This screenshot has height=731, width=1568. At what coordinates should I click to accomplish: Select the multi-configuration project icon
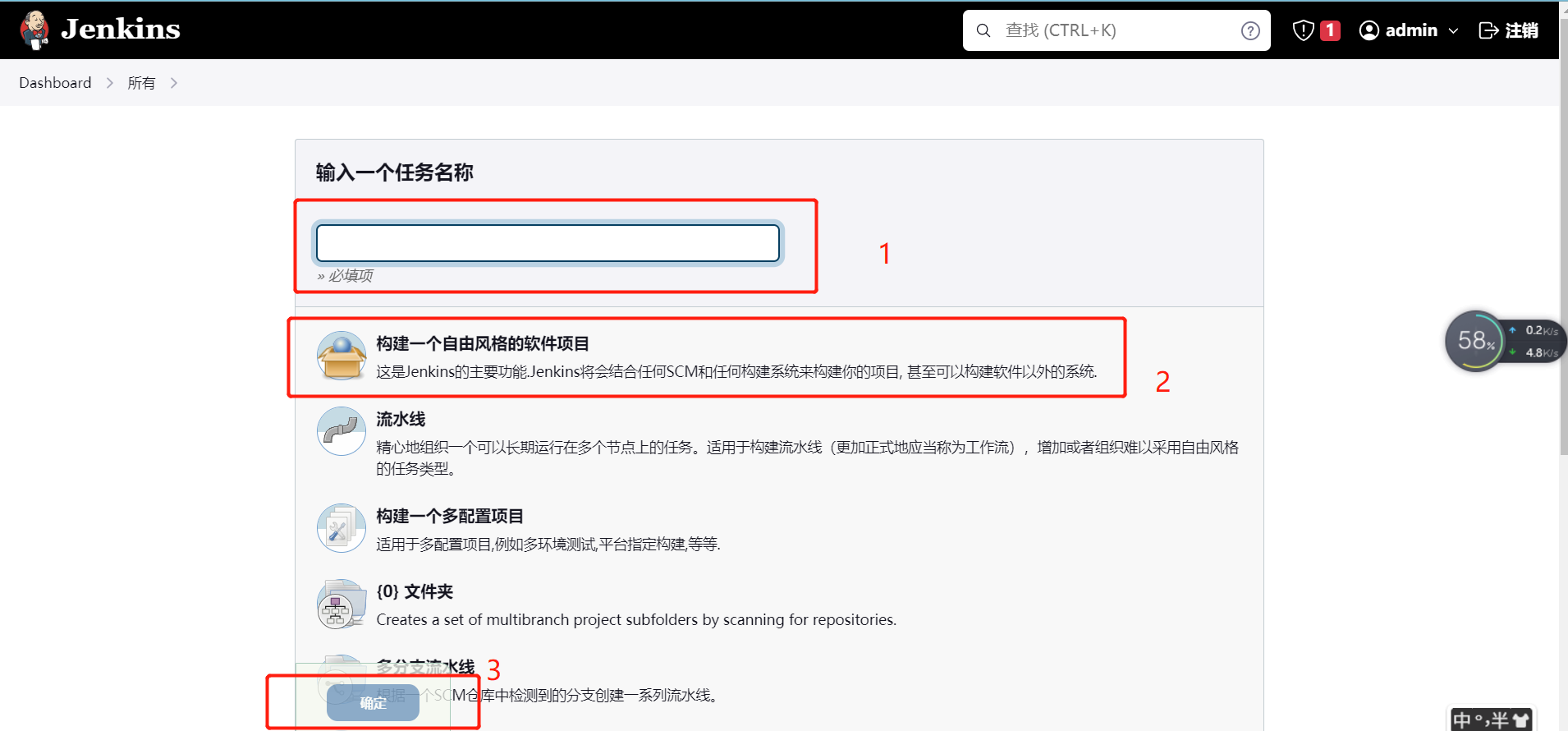tap(342, 528)
